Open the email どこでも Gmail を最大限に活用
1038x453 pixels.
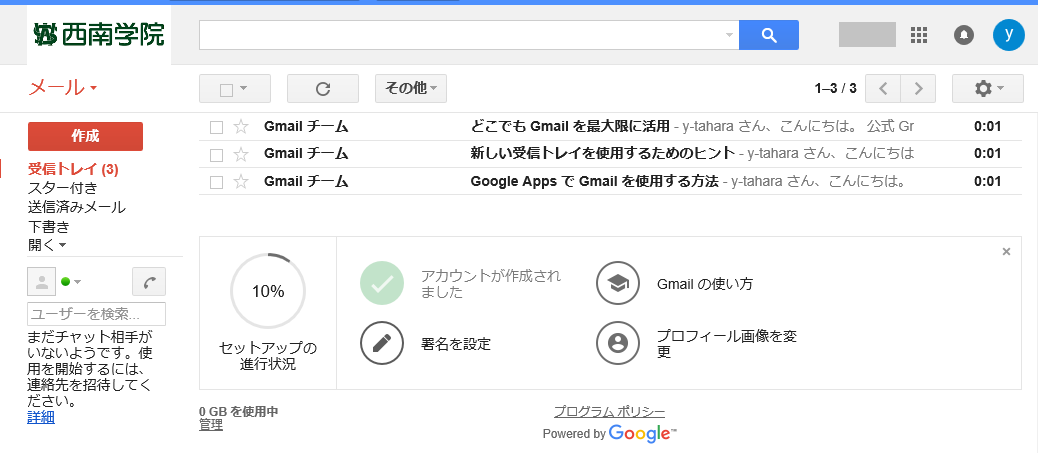[x=610, y=126]
